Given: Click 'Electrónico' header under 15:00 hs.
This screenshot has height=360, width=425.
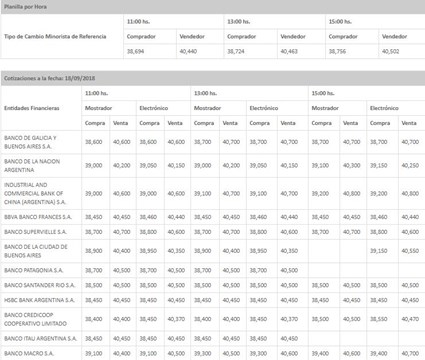Looking at the screenshot, I should 384,108.
